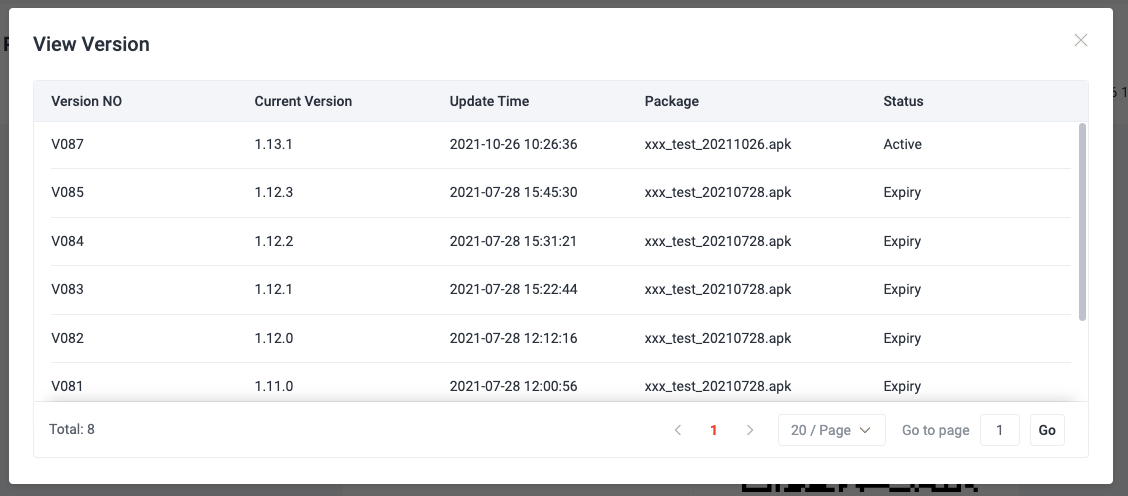This screenshot has height=496, width=1128.
Task: Click the Active status cell
Action: [x=902, y=145]
